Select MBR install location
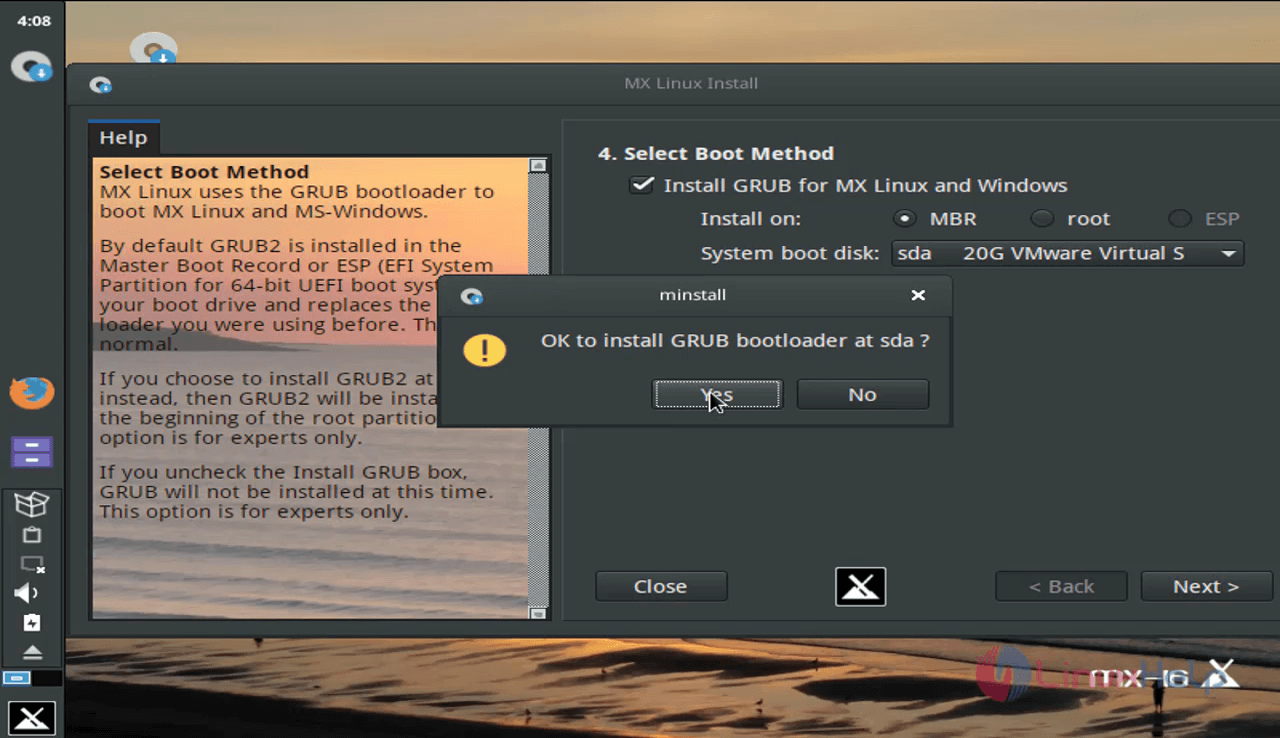 905,218
